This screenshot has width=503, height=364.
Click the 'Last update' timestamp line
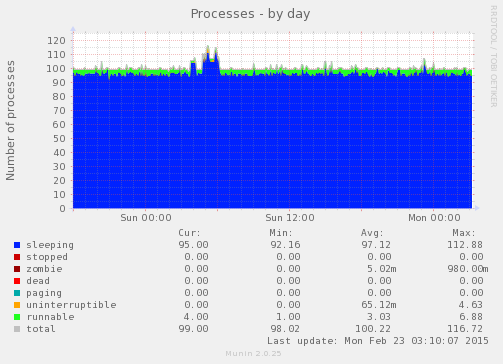coord(378,341)
